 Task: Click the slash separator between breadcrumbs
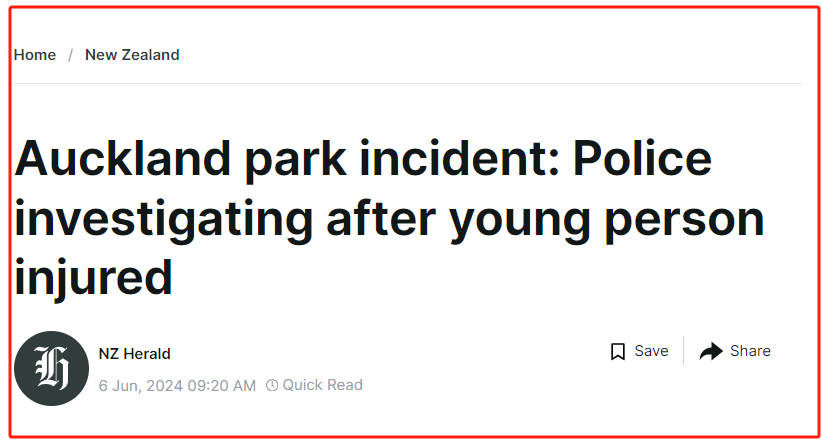70,55
